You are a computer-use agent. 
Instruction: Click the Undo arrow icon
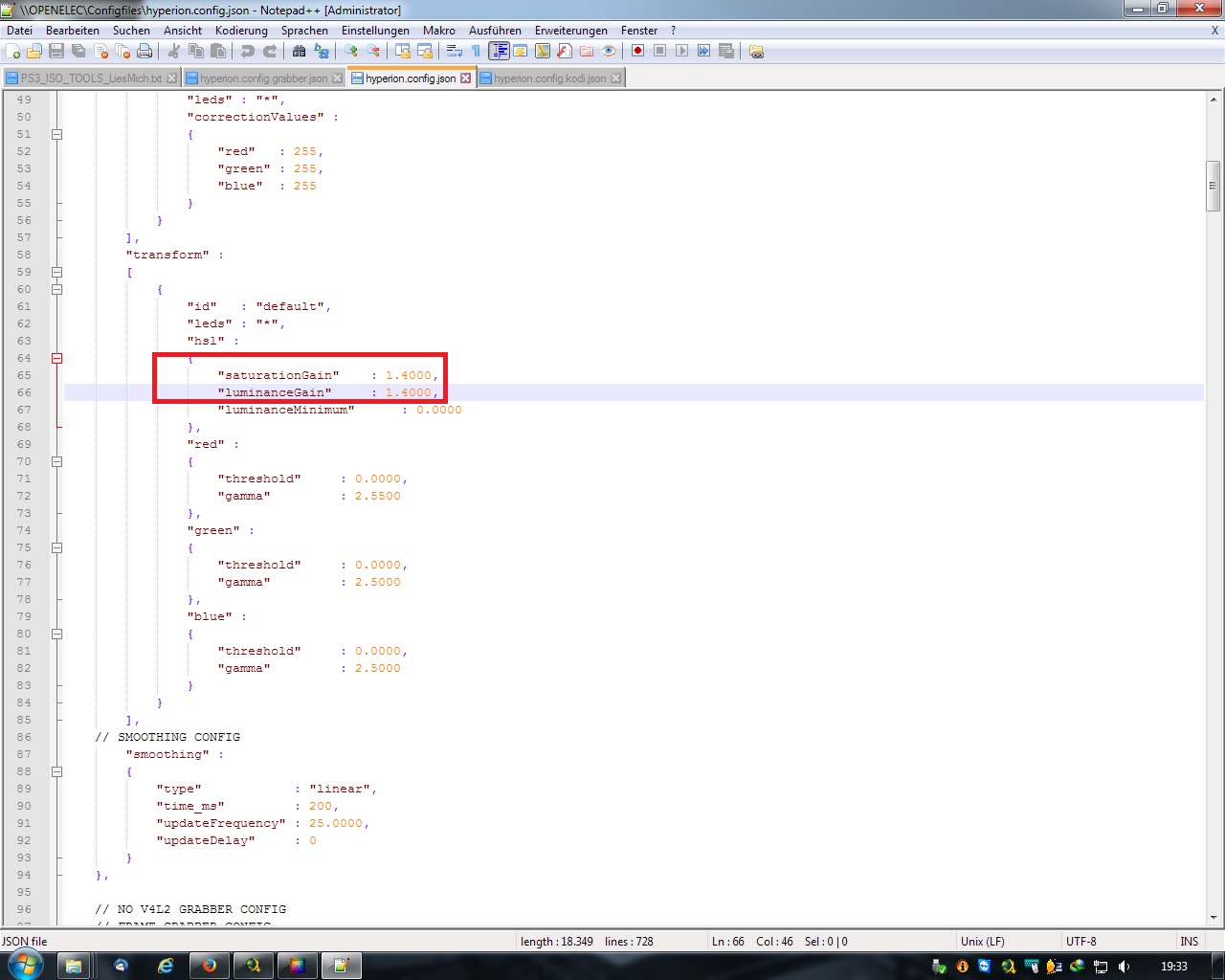[248, 52]
